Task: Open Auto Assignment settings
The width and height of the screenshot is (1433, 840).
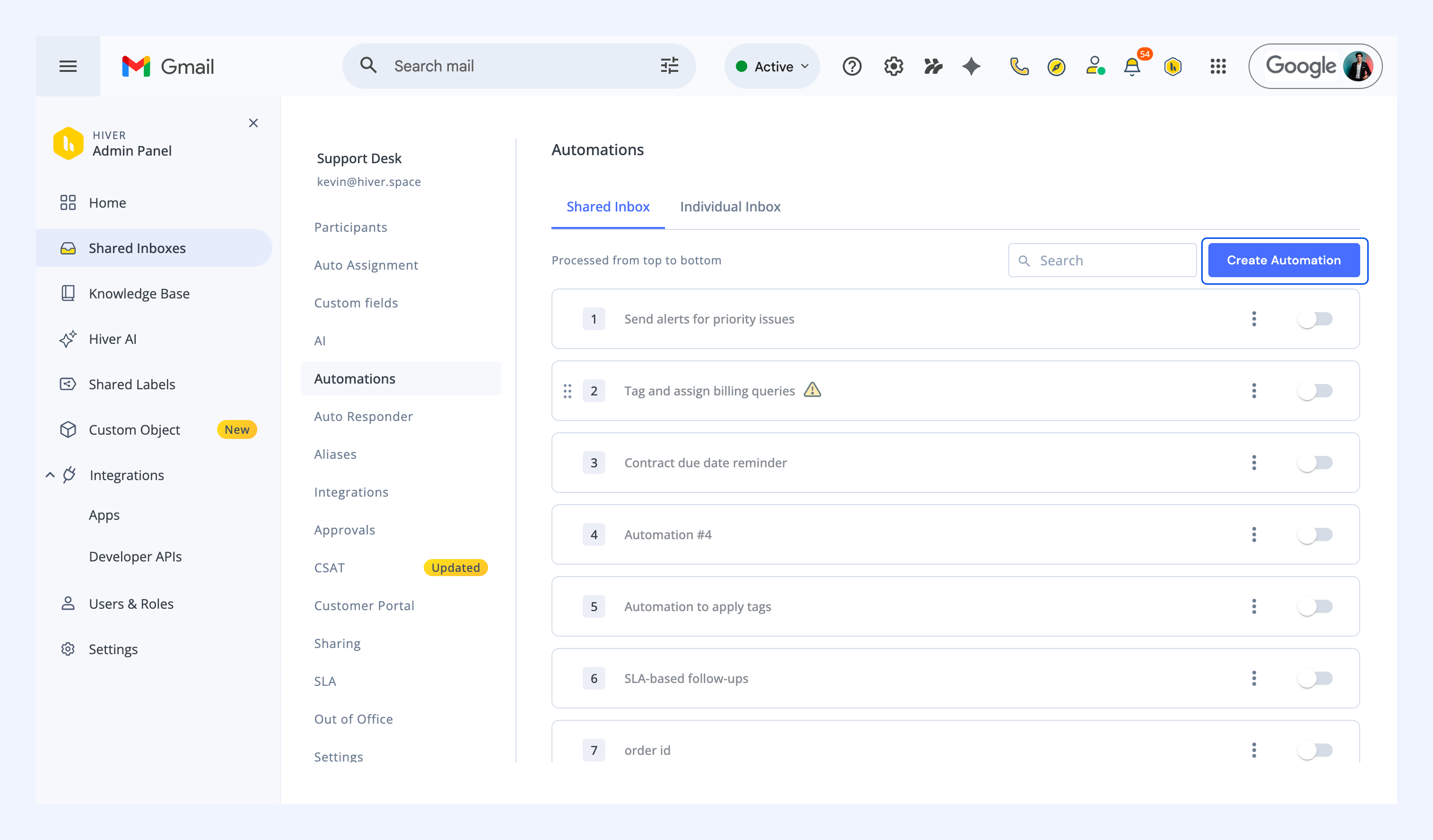Action: (x=366, y=265)
